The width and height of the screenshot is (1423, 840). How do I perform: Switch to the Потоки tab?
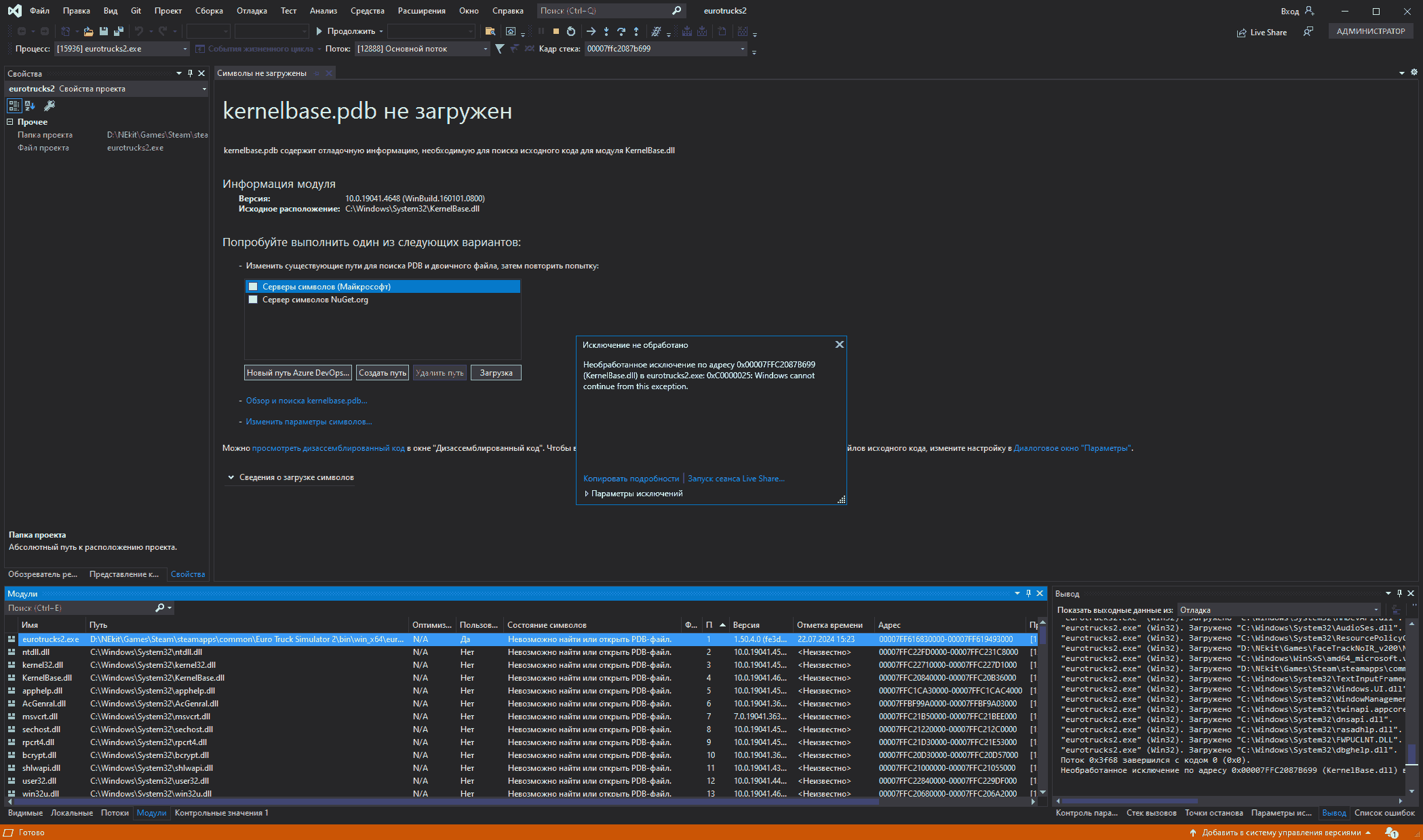click(x=115, y=813)
